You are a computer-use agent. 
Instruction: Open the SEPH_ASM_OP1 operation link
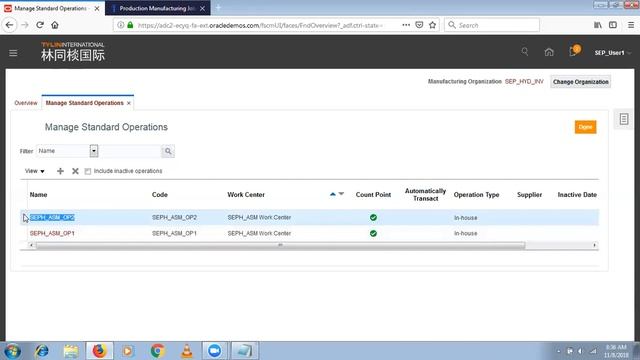point(52,233)
